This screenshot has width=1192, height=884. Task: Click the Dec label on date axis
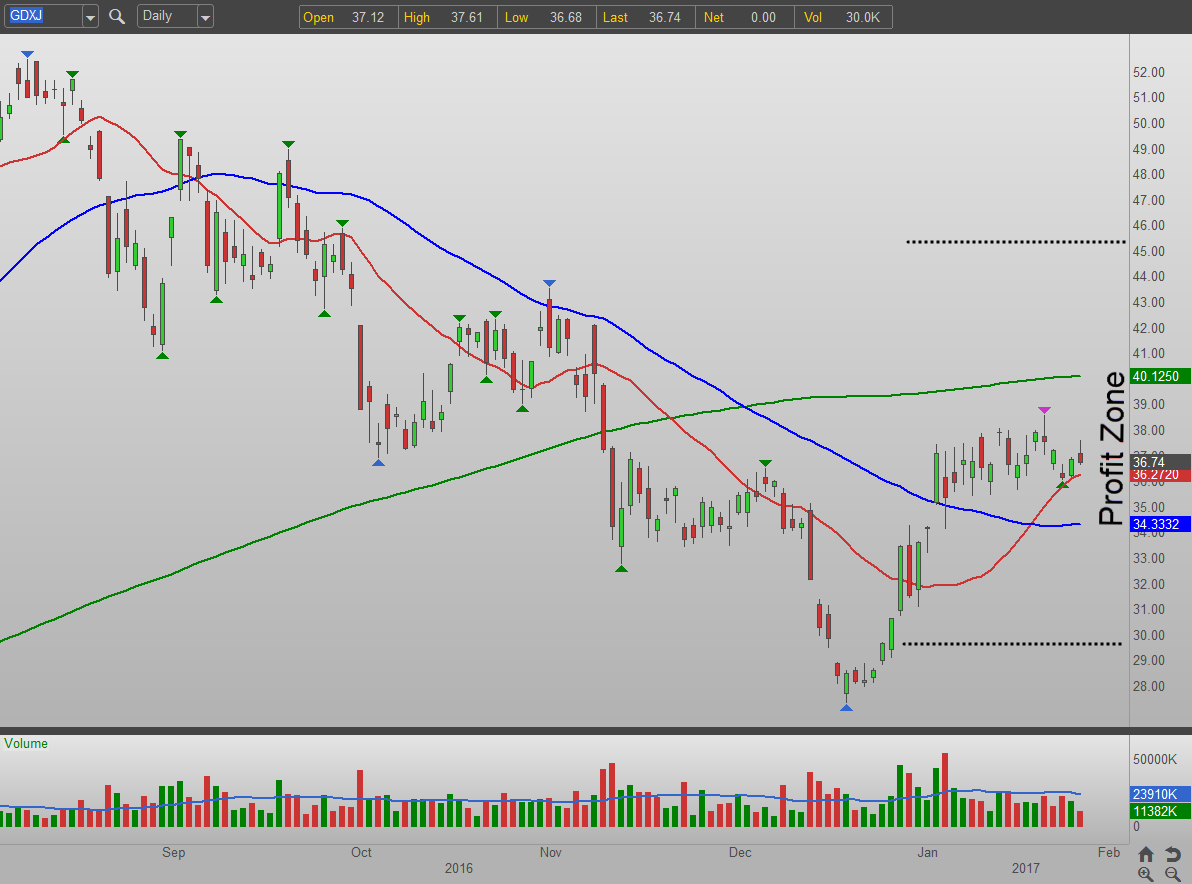coord(740,852)
